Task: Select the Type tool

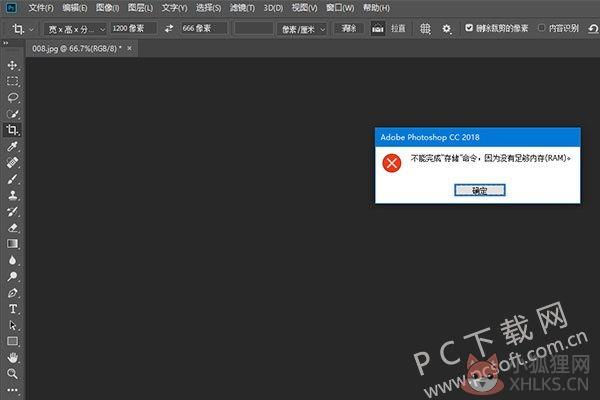Action: (12, 309)
